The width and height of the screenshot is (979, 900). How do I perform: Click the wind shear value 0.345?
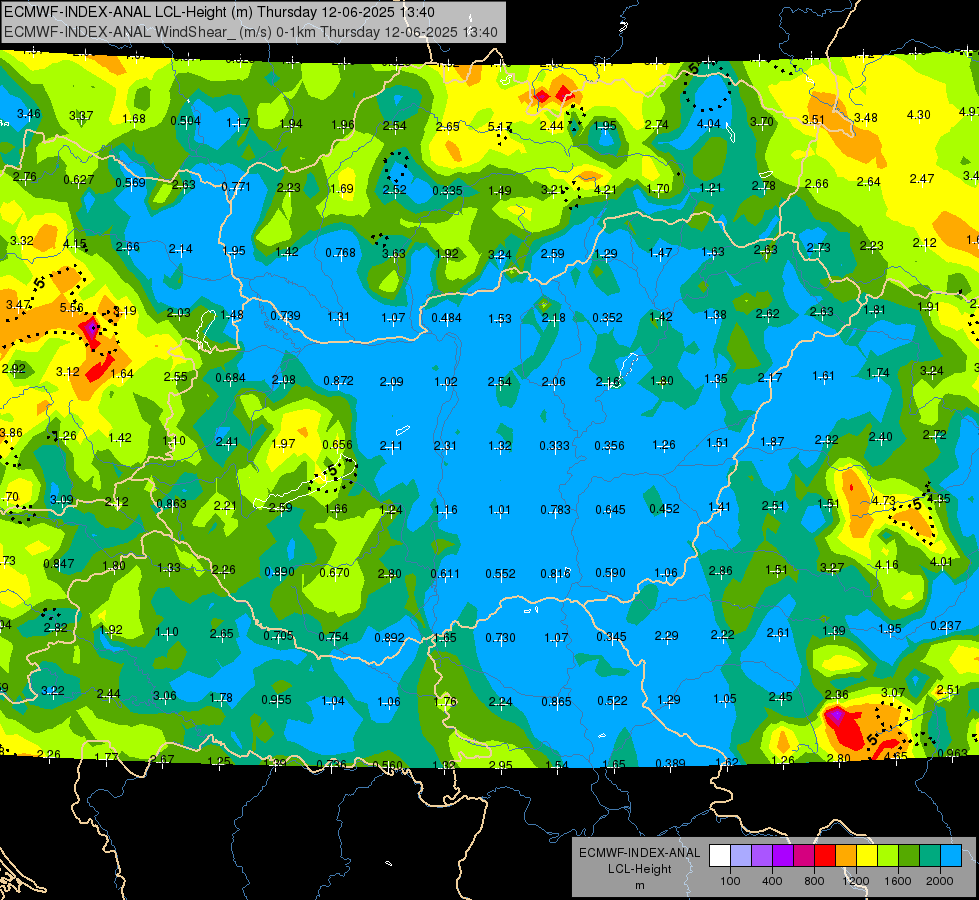coord(611,637)
